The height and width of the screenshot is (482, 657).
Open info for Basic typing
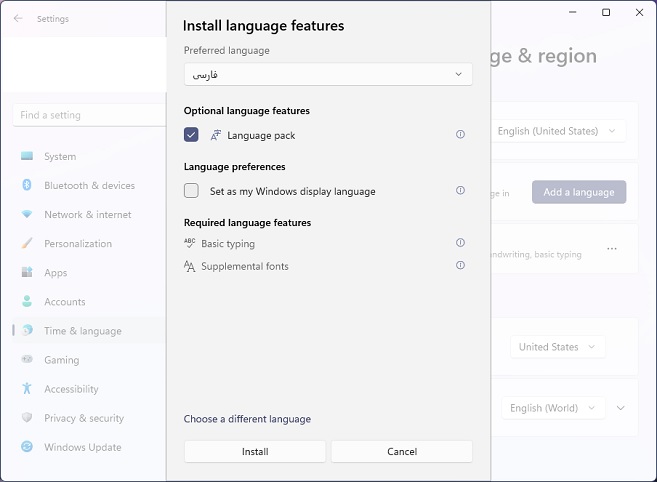(x=460, y=243)
